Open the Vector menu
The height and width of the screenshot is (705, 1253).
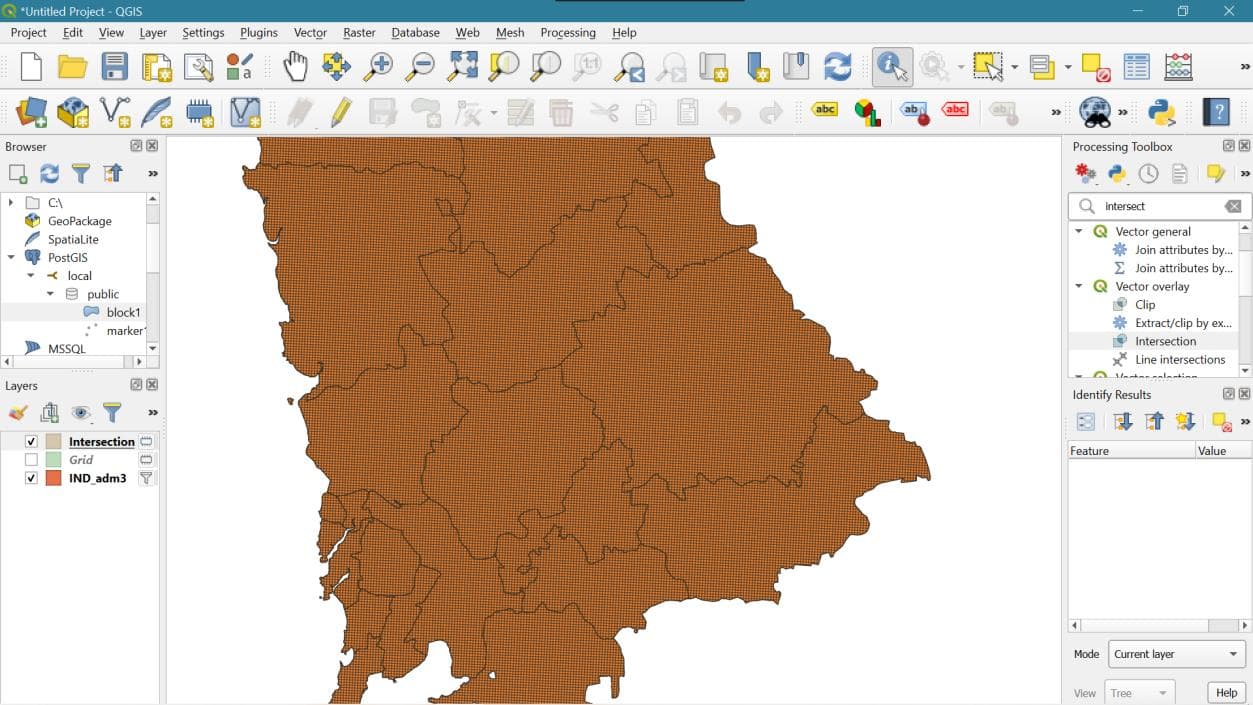tap(309, 32)
